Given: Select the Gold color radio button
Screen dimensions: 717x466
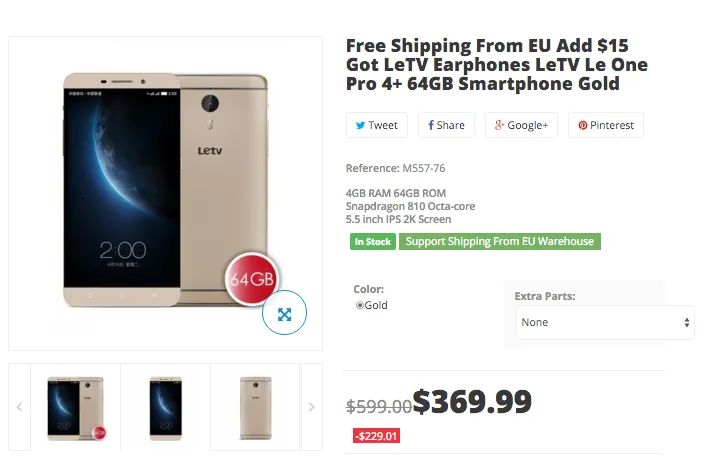Looking at the screenshot, I should tap(360, 306).
